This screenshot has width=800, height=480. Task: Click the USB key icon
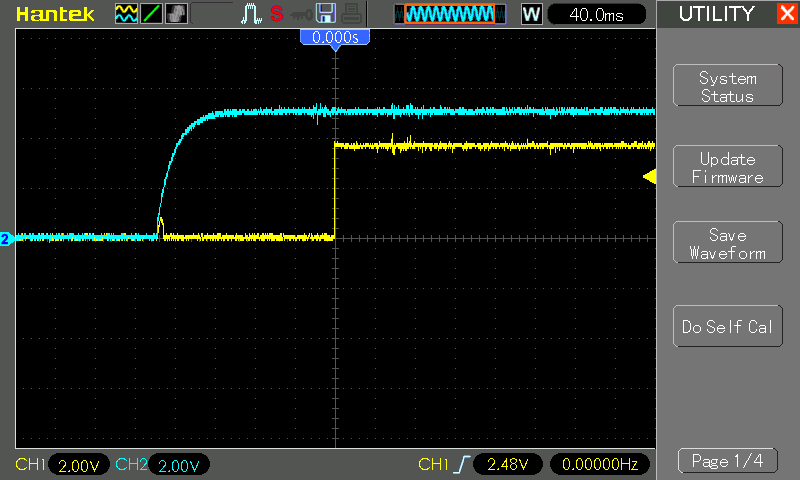pyautogui.click(x=300, y=14)
